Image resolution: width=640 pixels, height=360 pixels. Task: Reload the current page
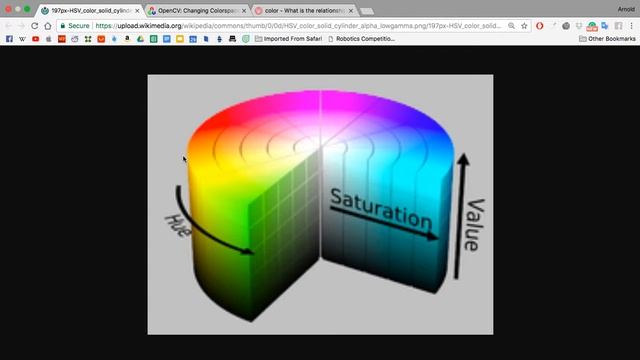click(x=35, y=26)
